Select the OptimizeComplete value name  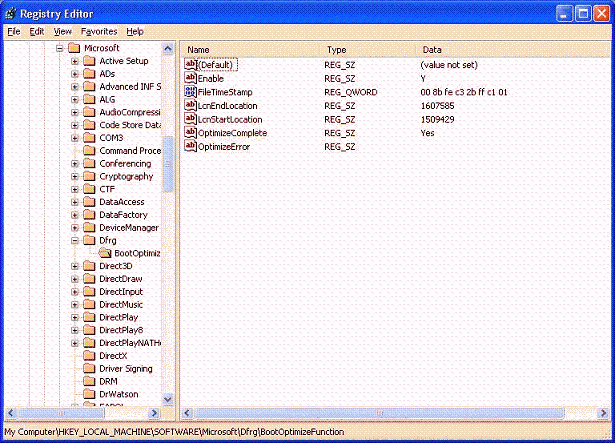coord(232,133)
